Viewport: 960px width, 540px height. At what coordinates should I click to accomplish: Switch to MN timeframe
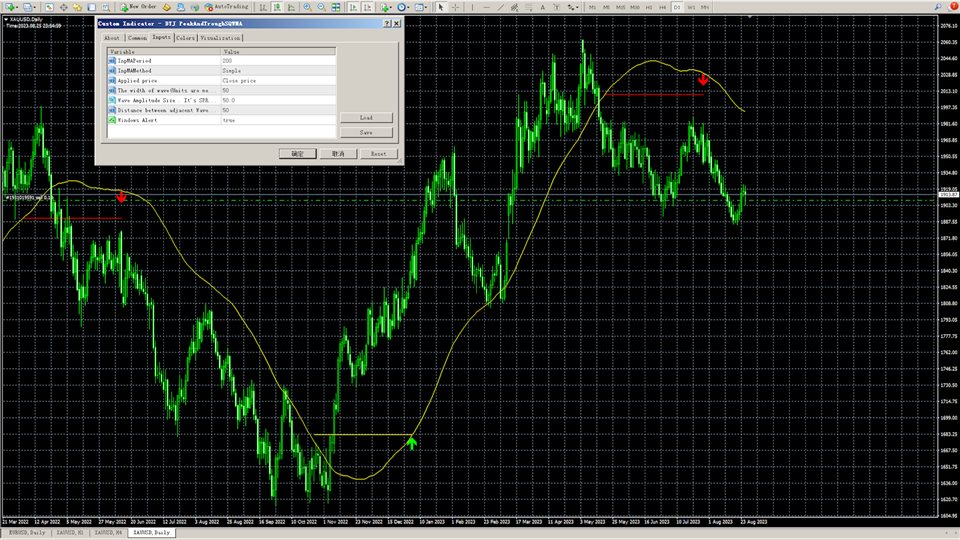tap(705, 7)
